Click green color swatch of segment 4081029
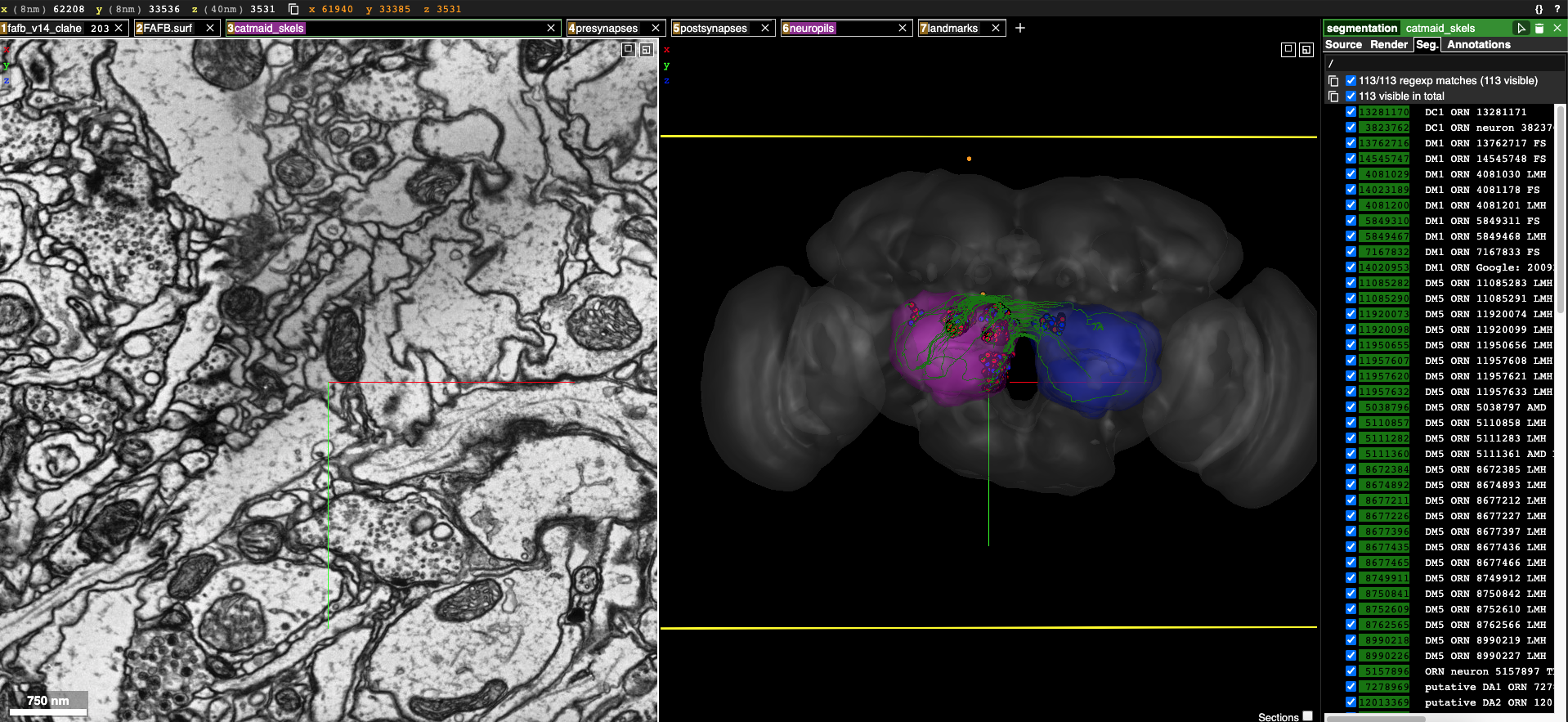The width and height of the screenshot is (1568, 722). click(x=1384, y=174)
